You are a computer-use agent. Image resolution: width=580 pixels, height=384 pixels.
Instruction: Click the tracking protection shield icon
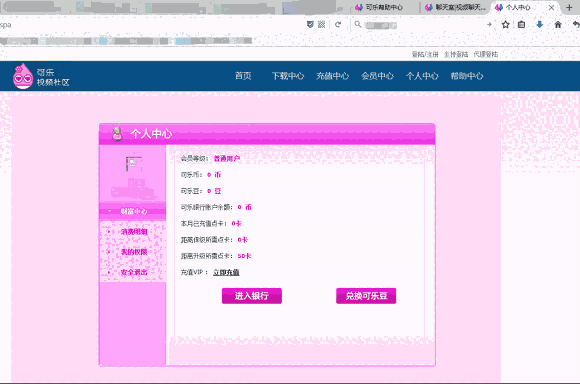pyautogui.click(x=310, y=24)
